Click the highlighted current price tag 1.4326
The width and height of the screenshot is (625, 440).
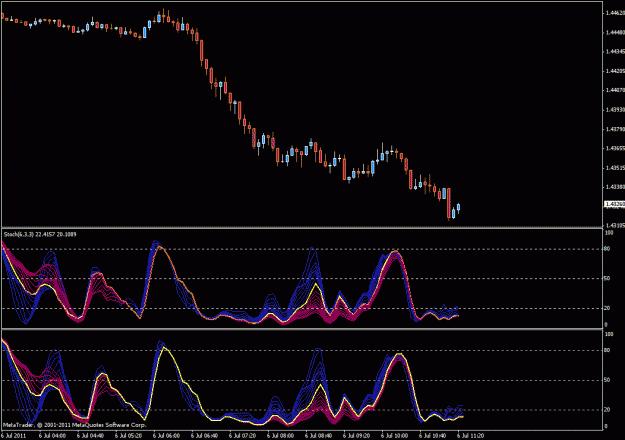(x=615, y=204)
